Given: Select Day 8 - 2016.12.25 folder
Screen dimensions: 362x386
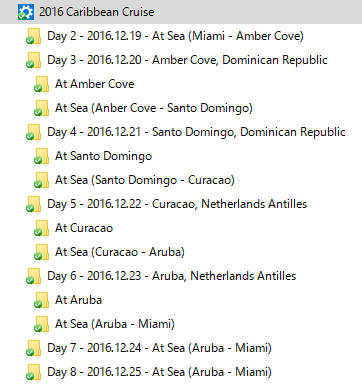Looking at the screenshot, I should (159, 372).
